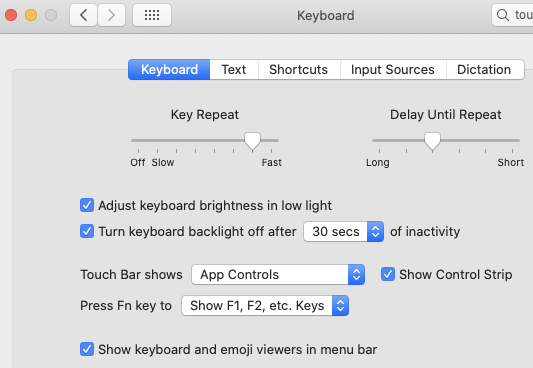Image resolution: width=533 pixels, height=368 pixels.
Task: Click the Key Repeat slider thumb
Action: click(x=253, y=141)
